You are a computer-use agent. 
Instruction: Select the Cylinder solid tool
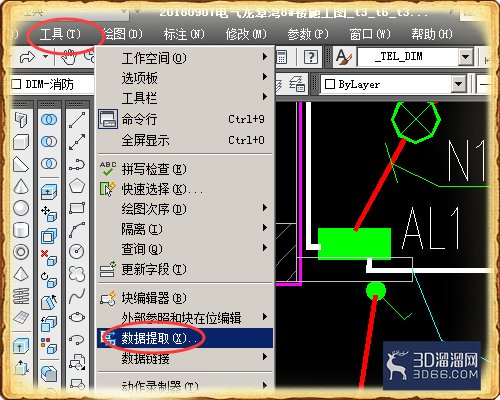pyautogui.click(x=21, y=230)
